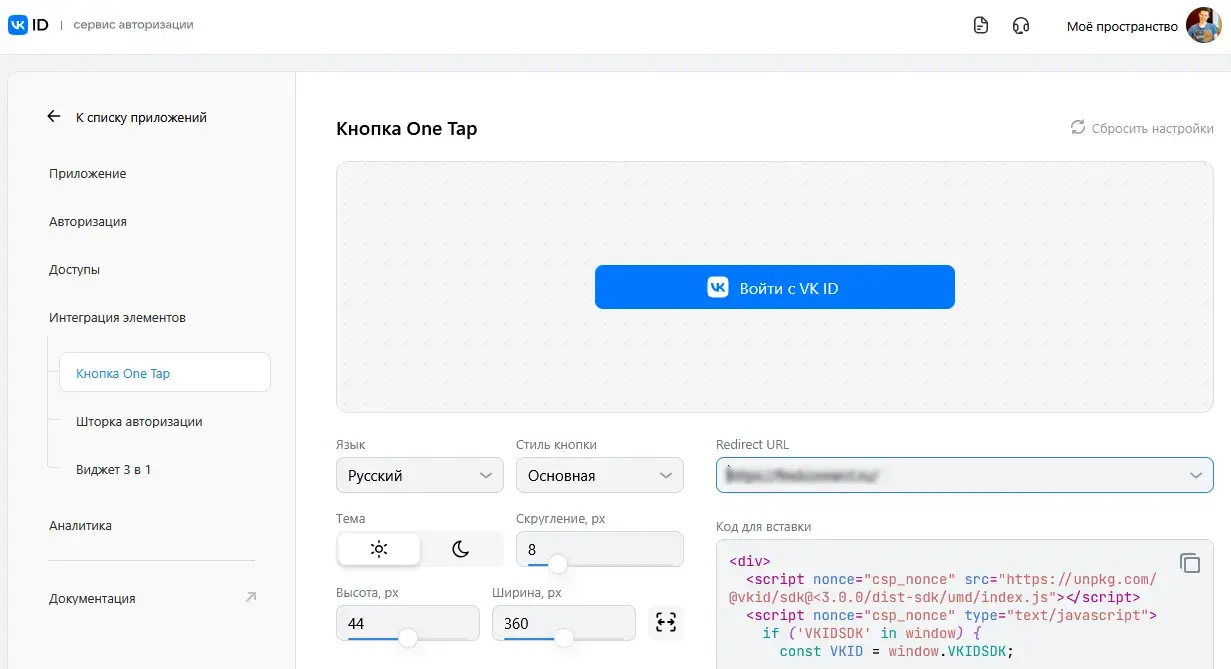The height and width of the screenshot is (669, 1231).
Task: Click the Высота value field showing 44
Action: (x=408, y=623)
